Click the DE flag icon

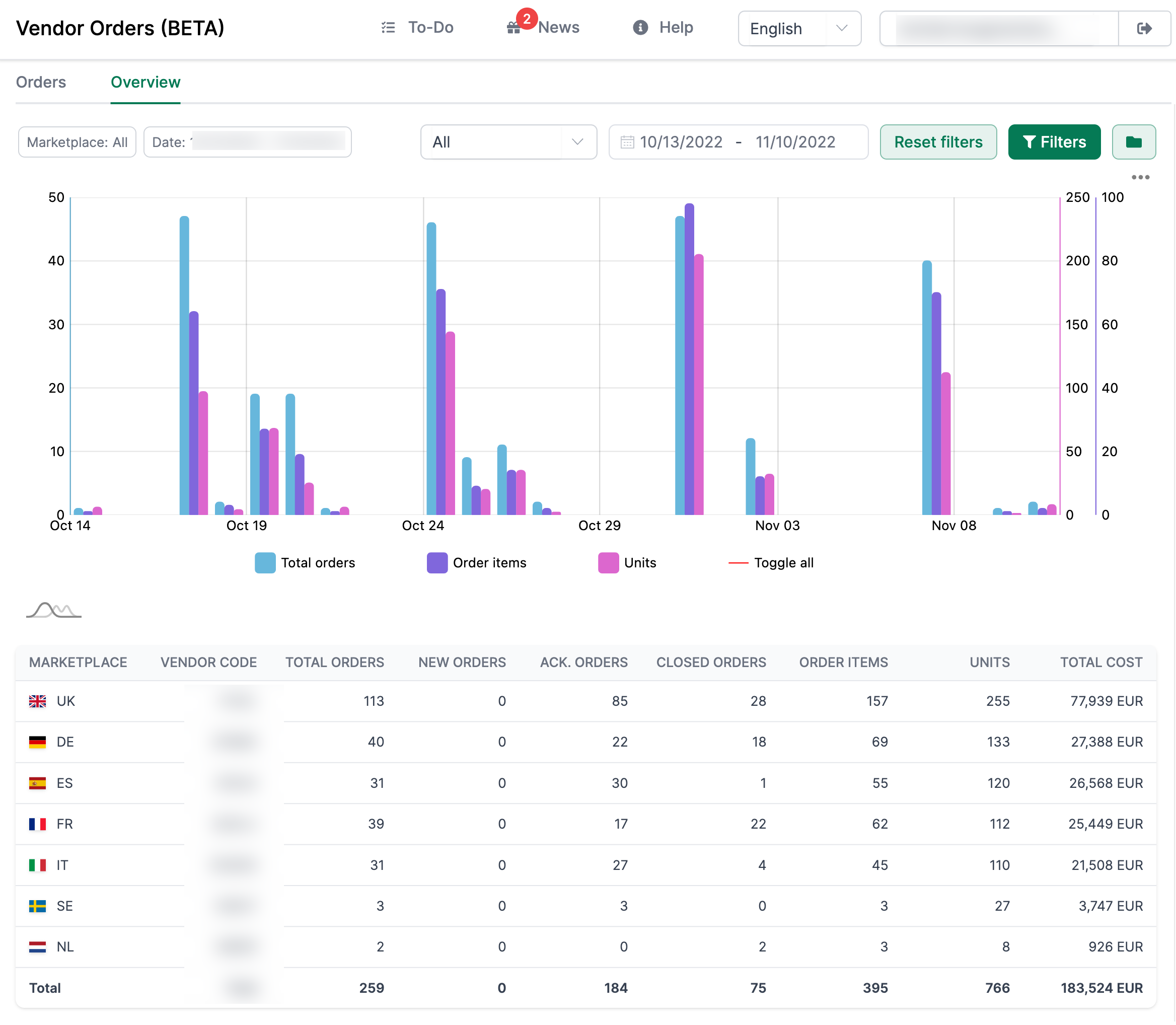[x=37, y=742]
